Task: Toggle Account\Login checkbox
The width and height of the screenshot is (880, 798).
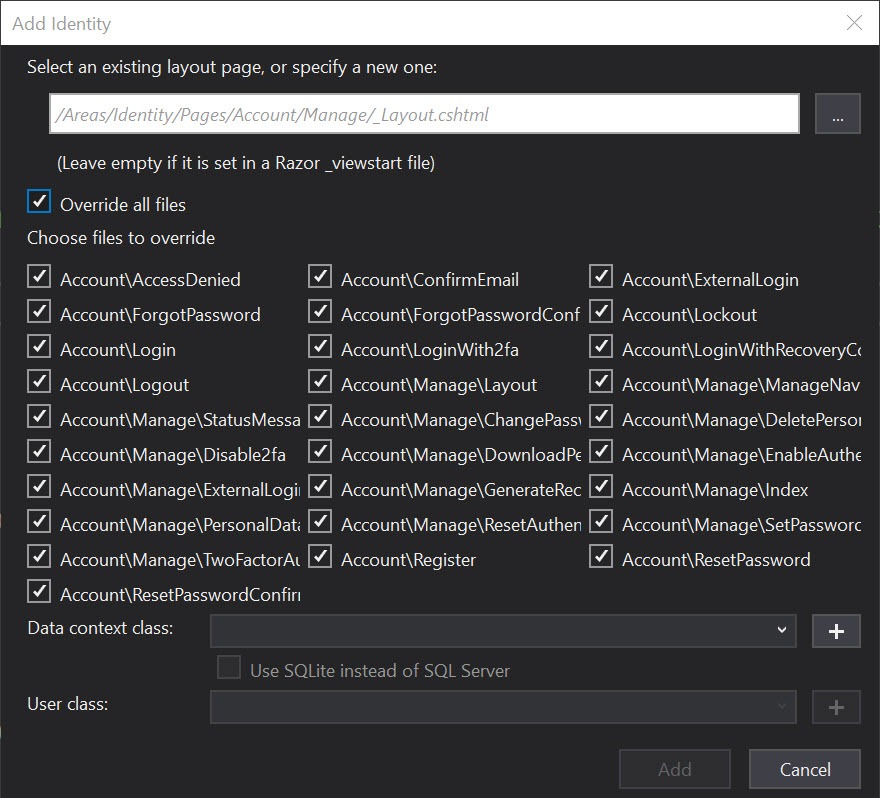Action: [x=39, y=347]
